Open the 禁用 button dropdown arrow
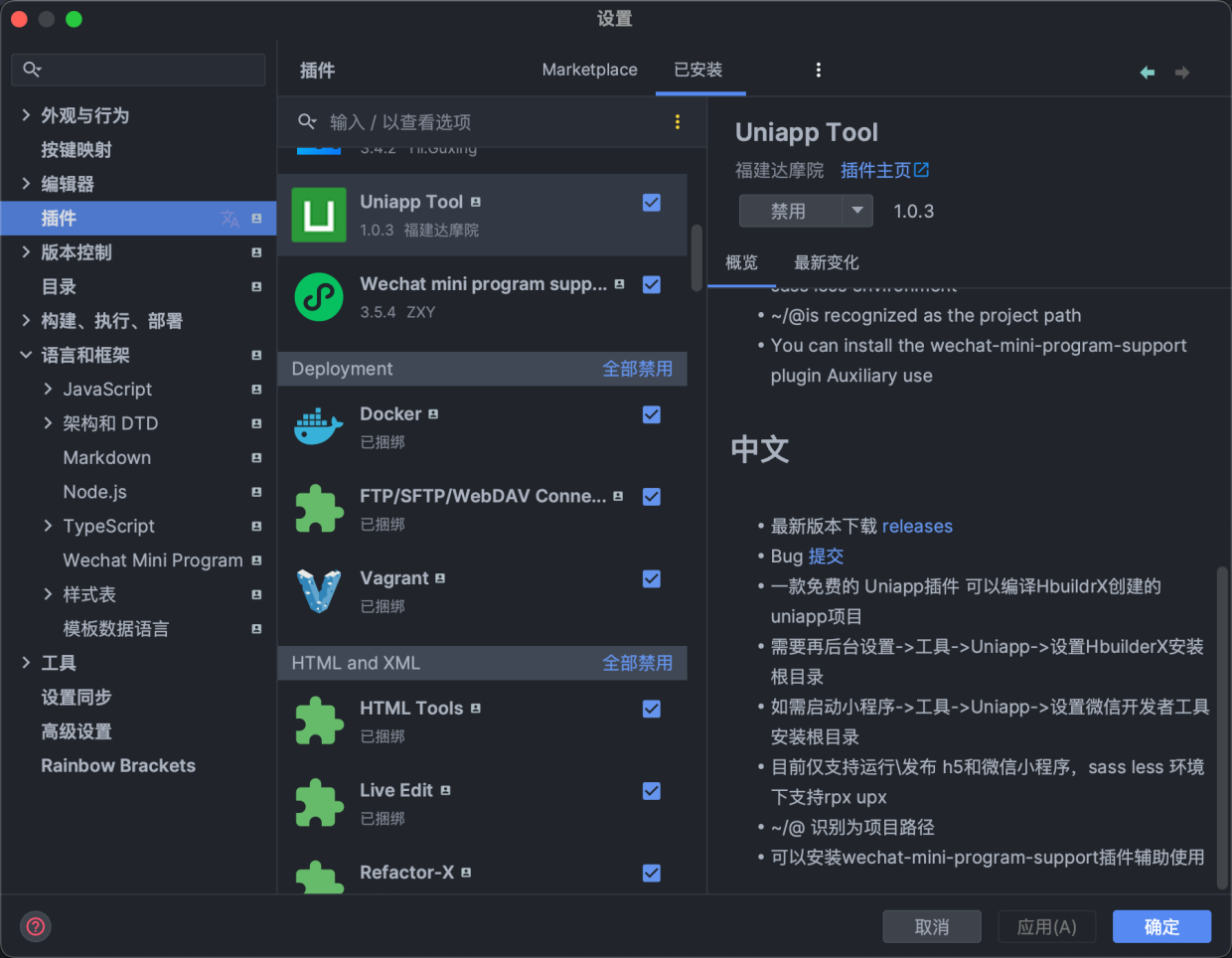1232x958 pixels. point(857,211)
